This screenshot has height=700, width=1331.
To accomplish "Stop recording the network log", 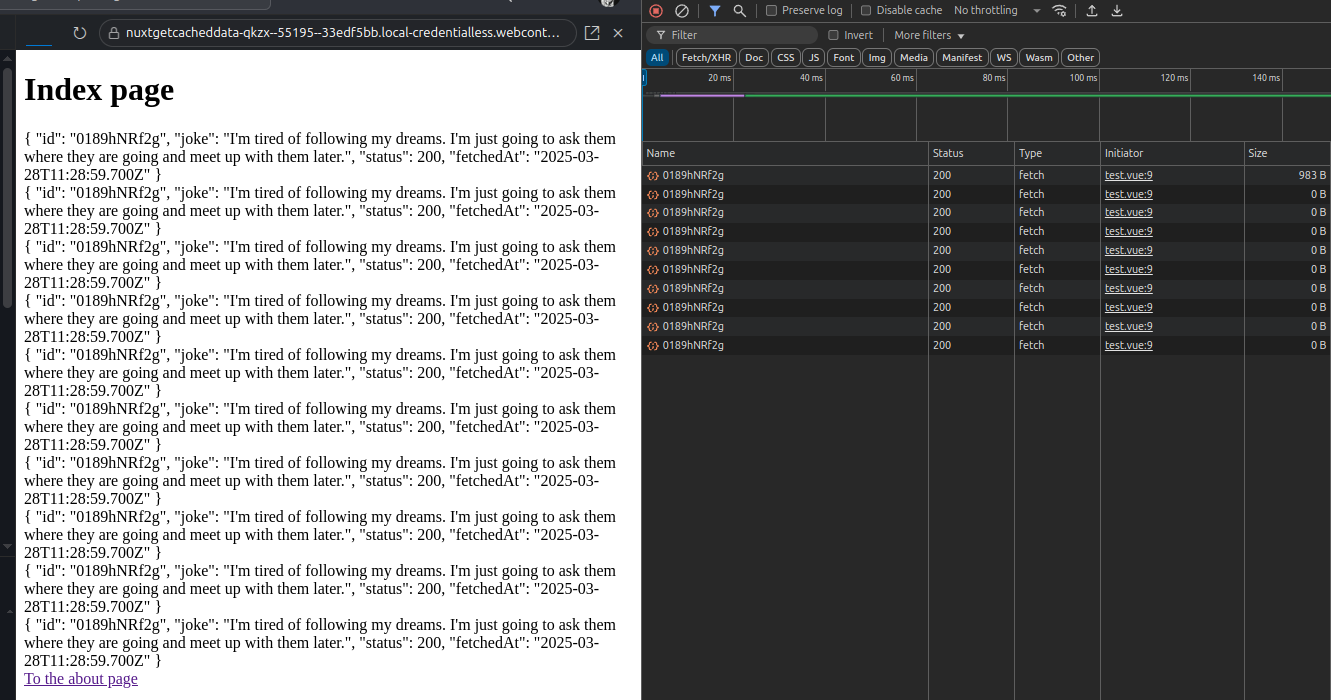I will tap(656, 11).
